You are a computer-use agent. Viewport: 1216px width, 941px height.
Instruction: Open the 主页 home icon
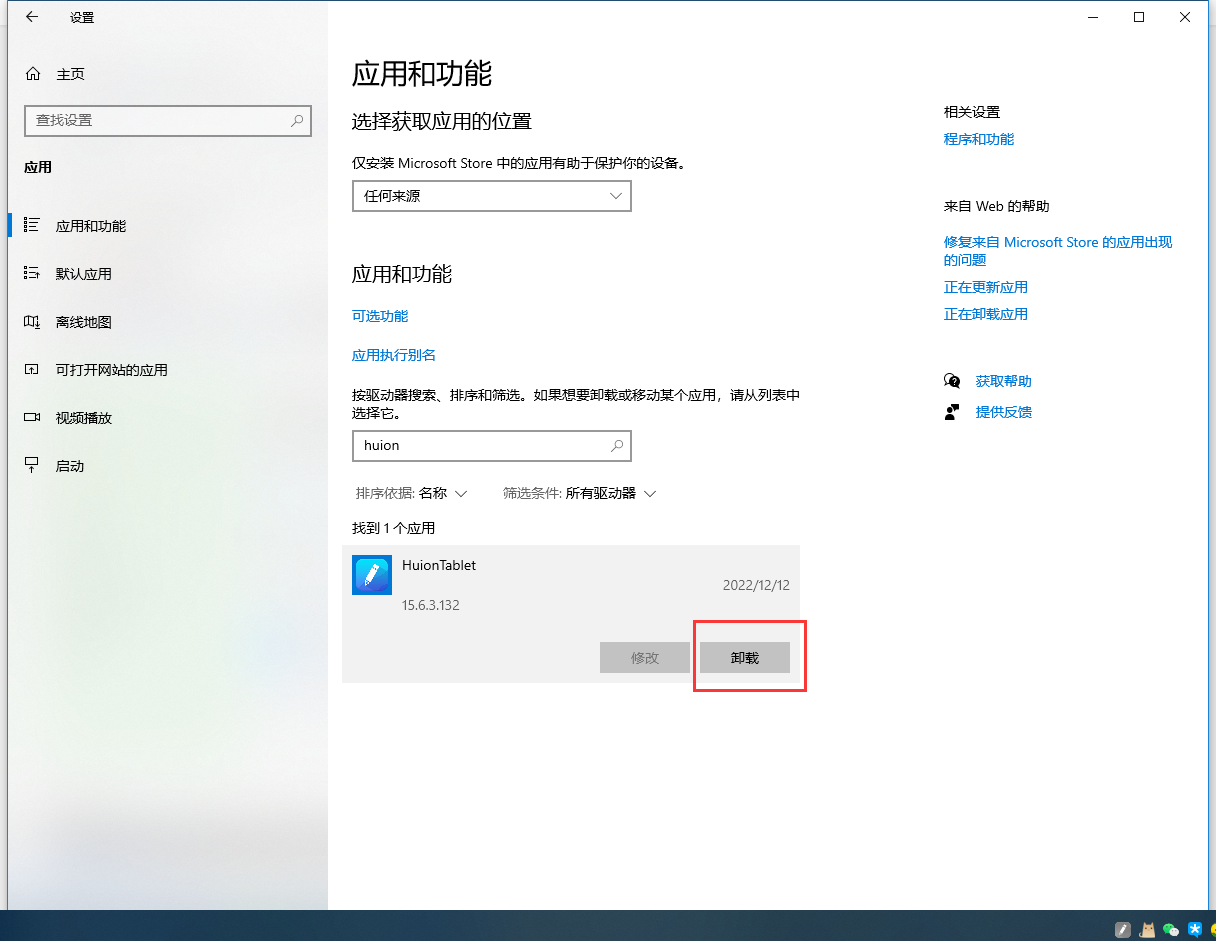tap(33, 74)
